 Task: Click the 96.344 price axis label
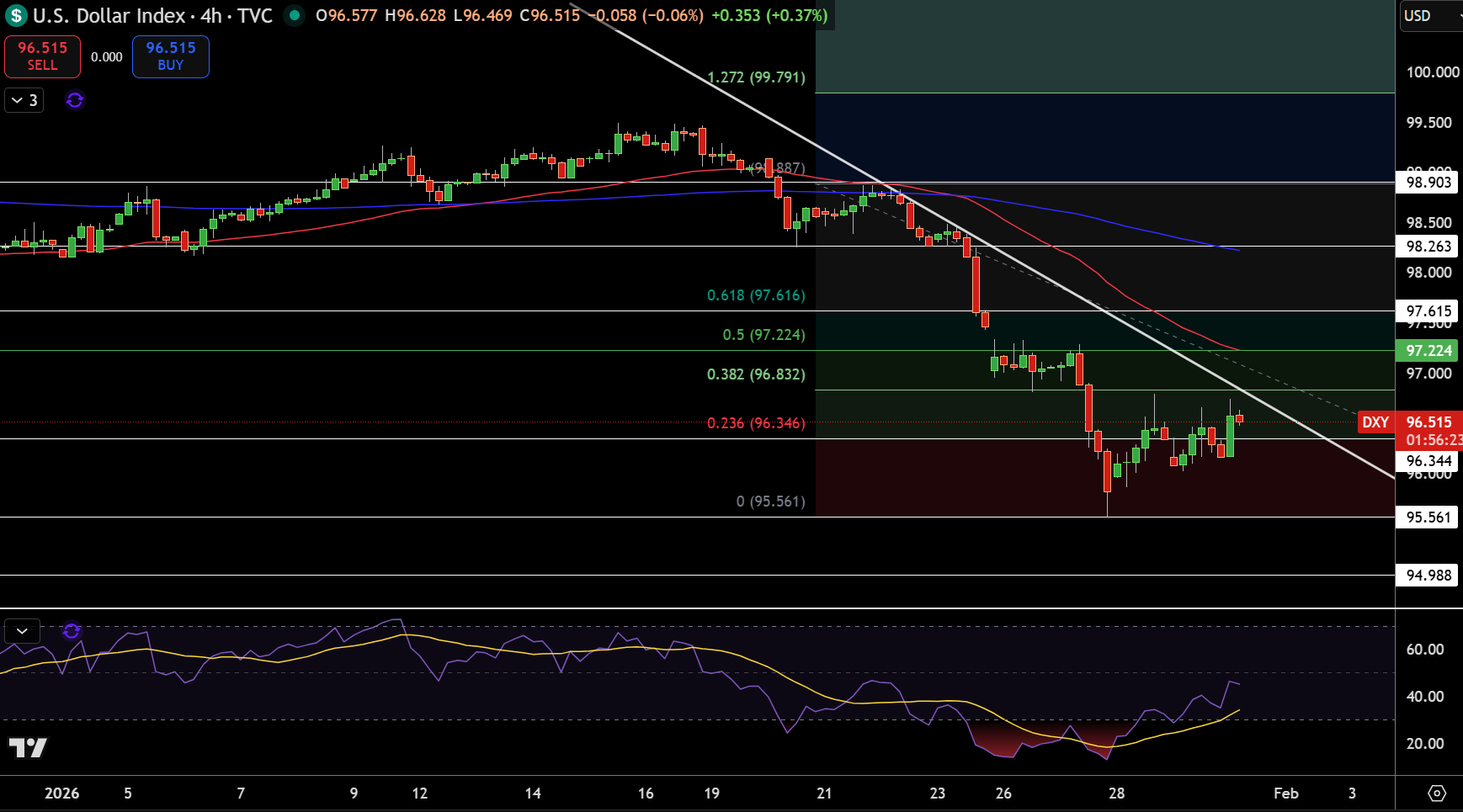click(x=1428, y=461)
